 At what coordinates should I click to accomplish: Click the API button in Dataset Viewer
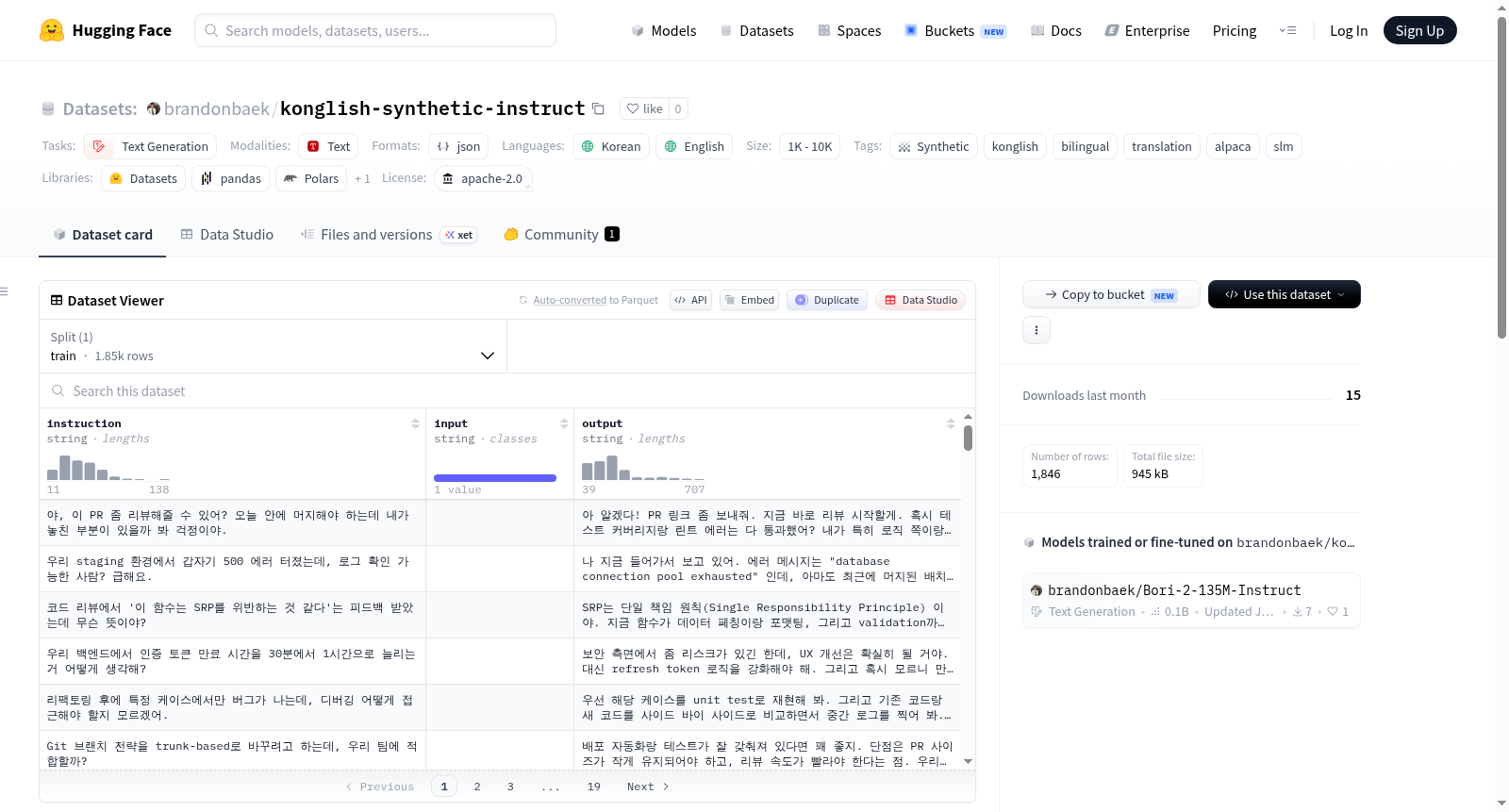pos(690,300)
